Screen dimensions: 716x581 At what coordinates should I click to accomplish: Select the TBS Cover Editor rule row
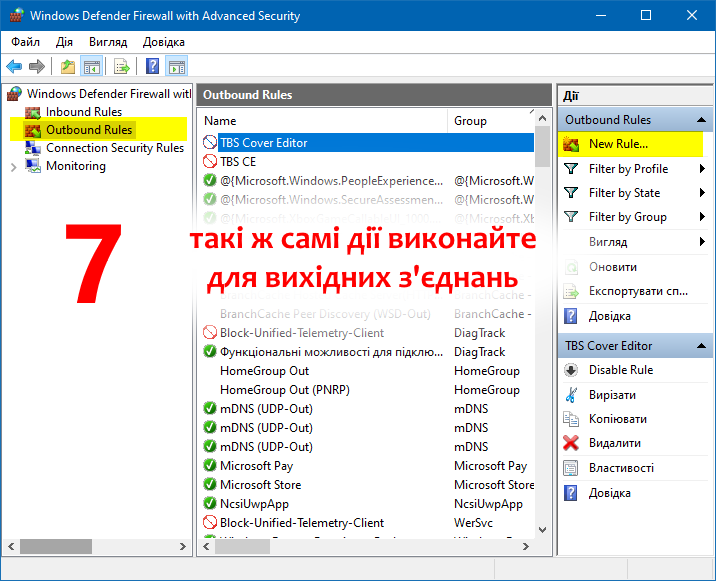(368, 143)
